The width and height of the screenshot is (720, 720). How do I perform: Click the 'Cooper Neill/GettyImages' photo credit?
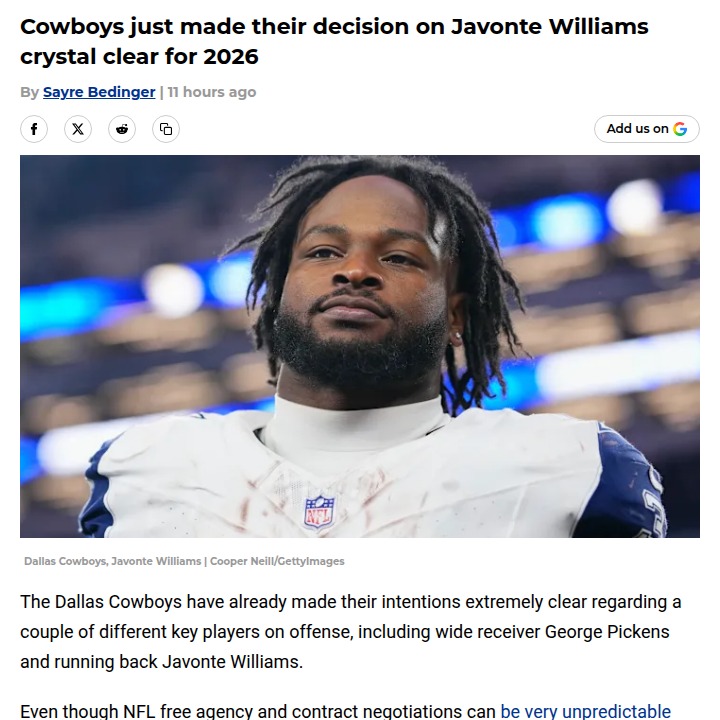point(277,561)
